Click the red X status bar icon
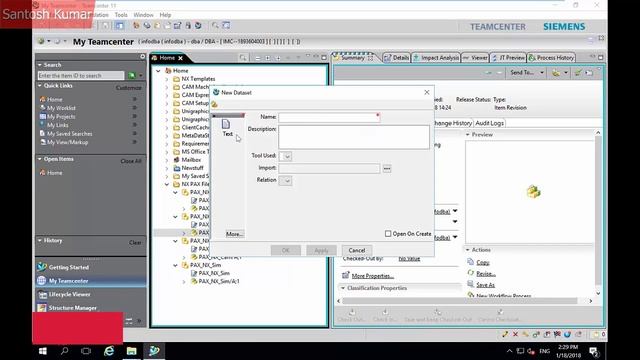 516,334
